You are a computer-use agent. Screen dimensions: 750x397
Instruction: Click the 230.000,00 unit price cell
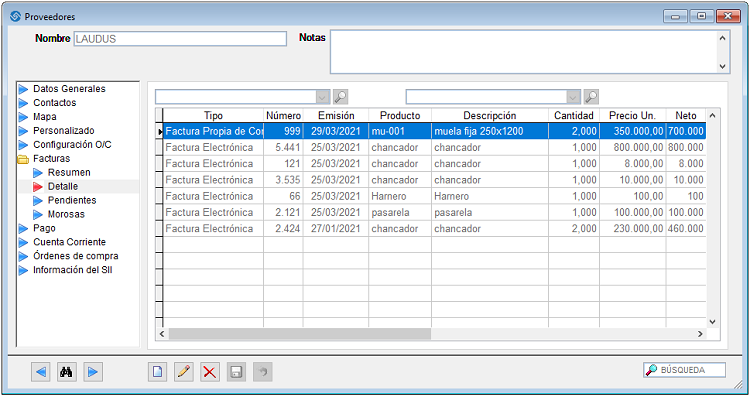(x=632, y=229)
